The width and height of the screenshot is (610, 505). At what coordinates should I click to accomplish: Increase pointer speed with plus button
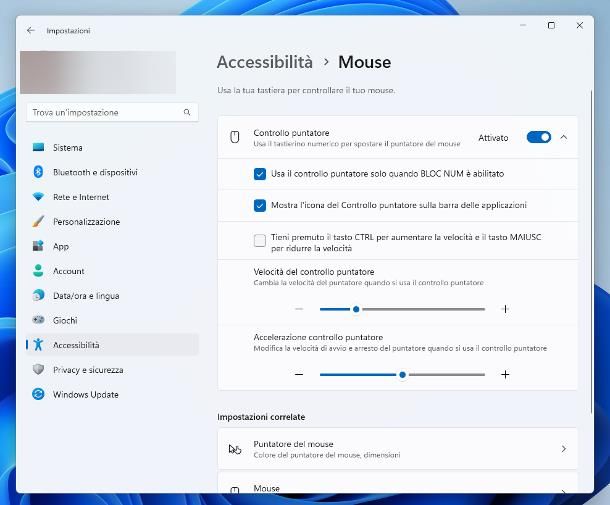pos(505,309)
